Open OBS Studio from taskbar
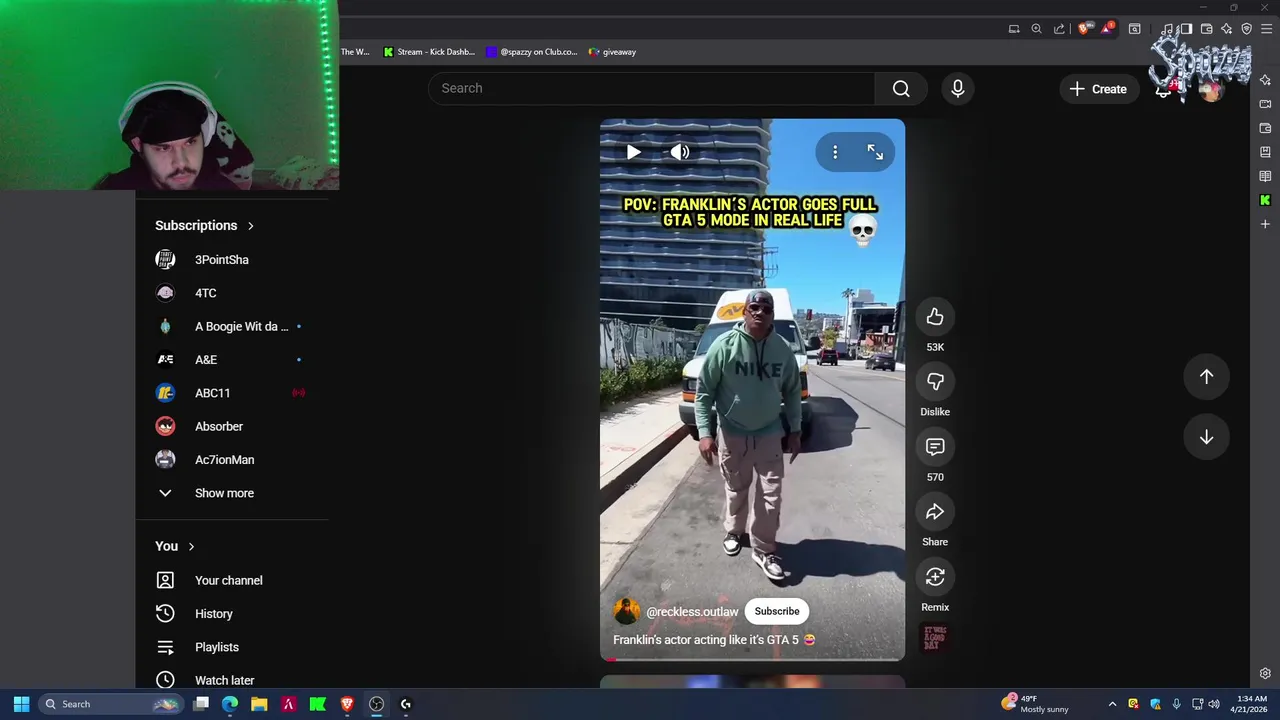Viewport: 1280px width, 720px height. click(x=376, y=704)
